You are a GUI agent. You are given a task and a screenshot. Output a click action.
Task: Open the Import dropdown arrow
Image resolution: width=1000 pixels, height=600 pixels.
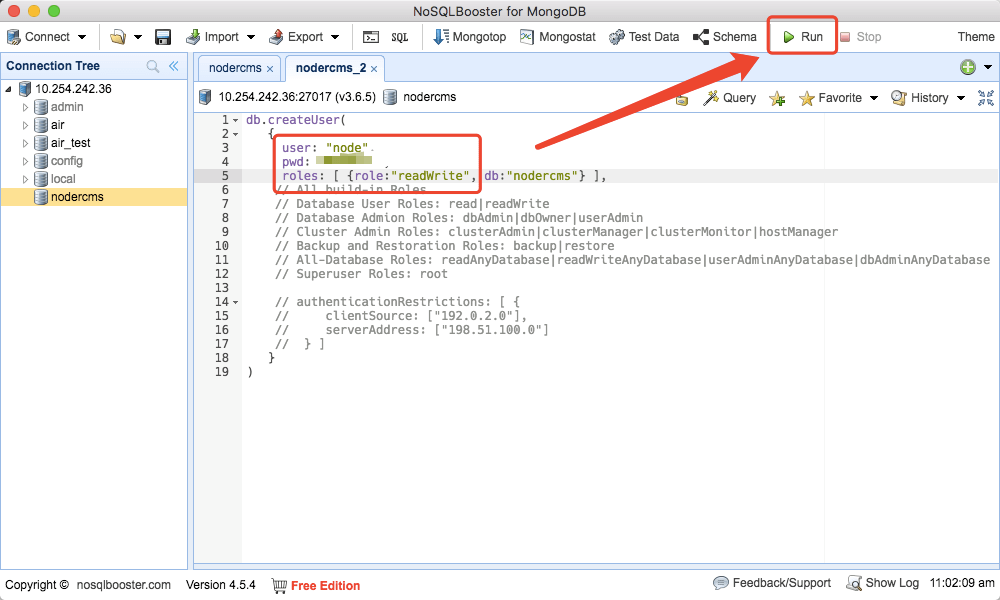251,37
